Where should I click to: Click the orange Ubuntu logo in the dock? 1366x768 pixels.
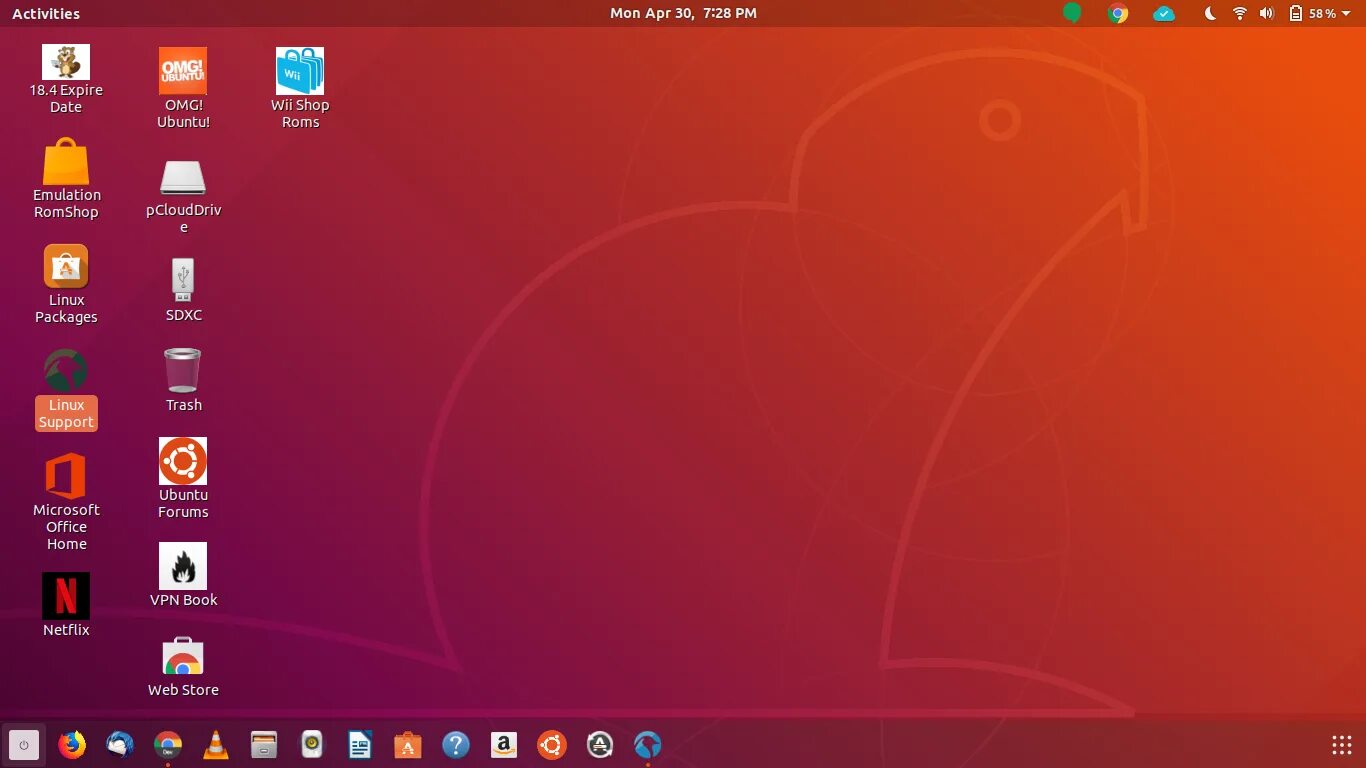pyautogui.click(x=552, y=745)
